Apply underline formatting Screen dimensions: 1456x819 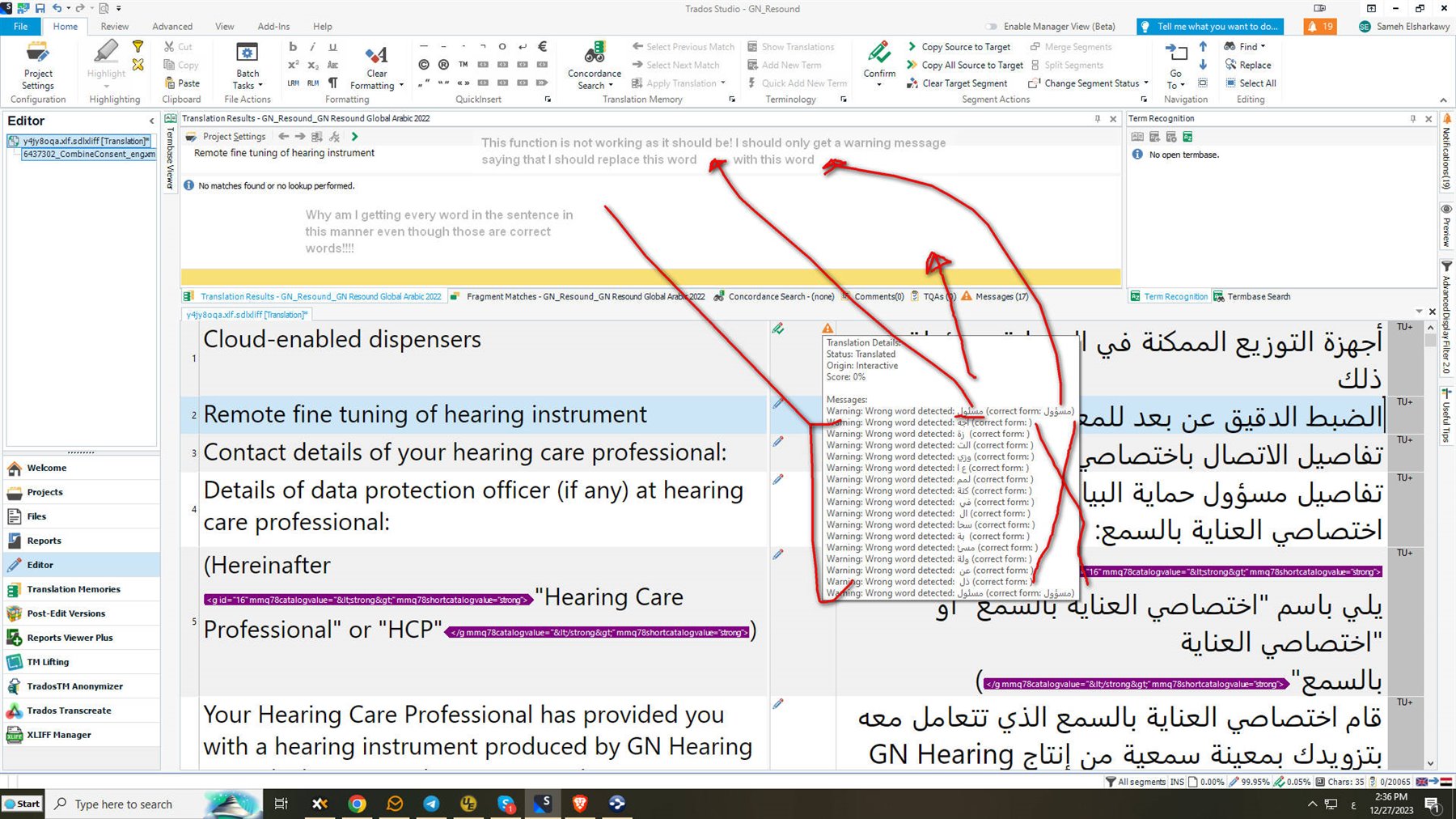[332, 47]
